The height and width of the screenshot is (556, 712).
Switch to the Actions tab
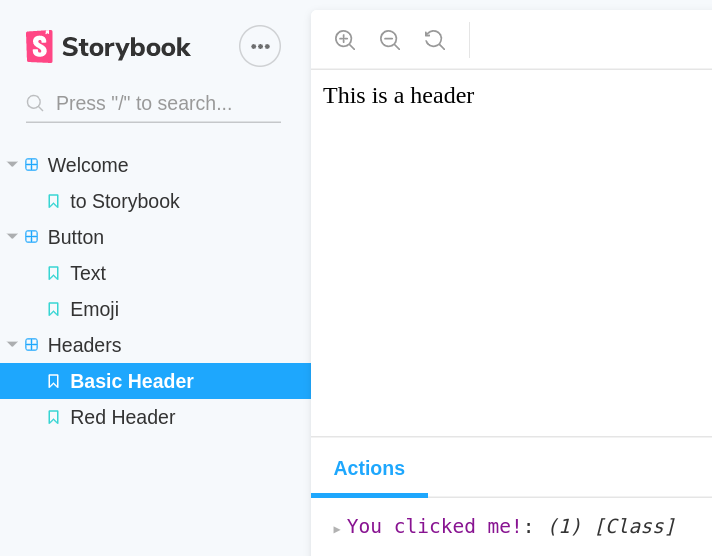(369, 468)
